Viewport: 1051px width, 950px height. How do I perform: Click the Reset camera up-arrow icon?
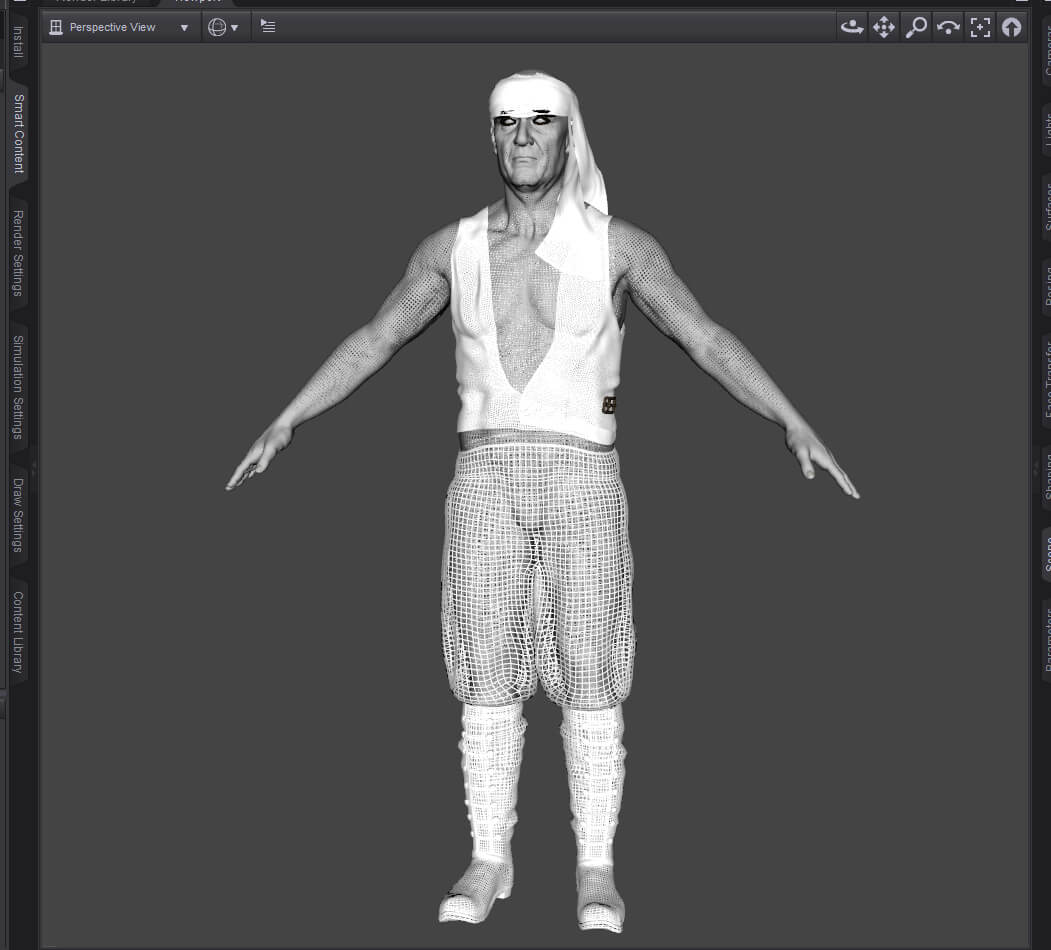(x=1011, y=27)
